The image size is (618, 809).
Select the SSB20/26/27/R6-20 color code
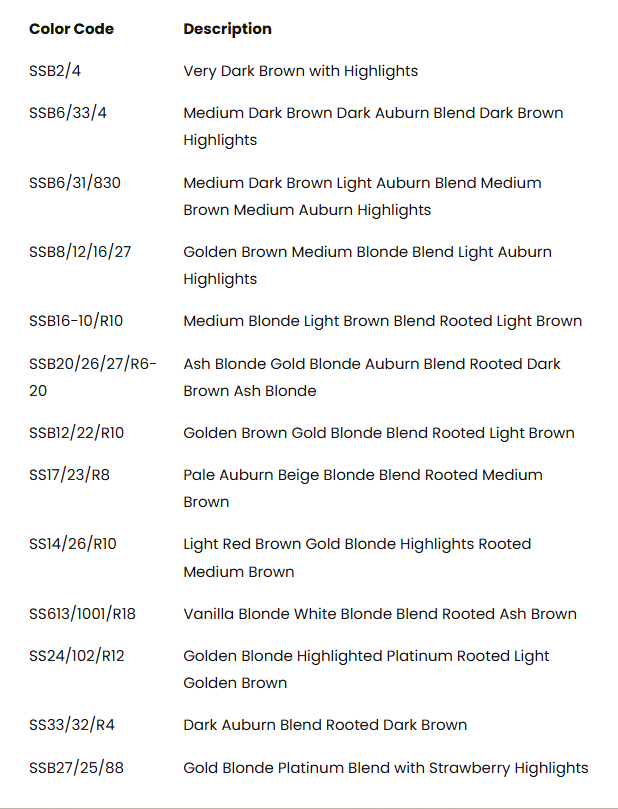point(93,377)
